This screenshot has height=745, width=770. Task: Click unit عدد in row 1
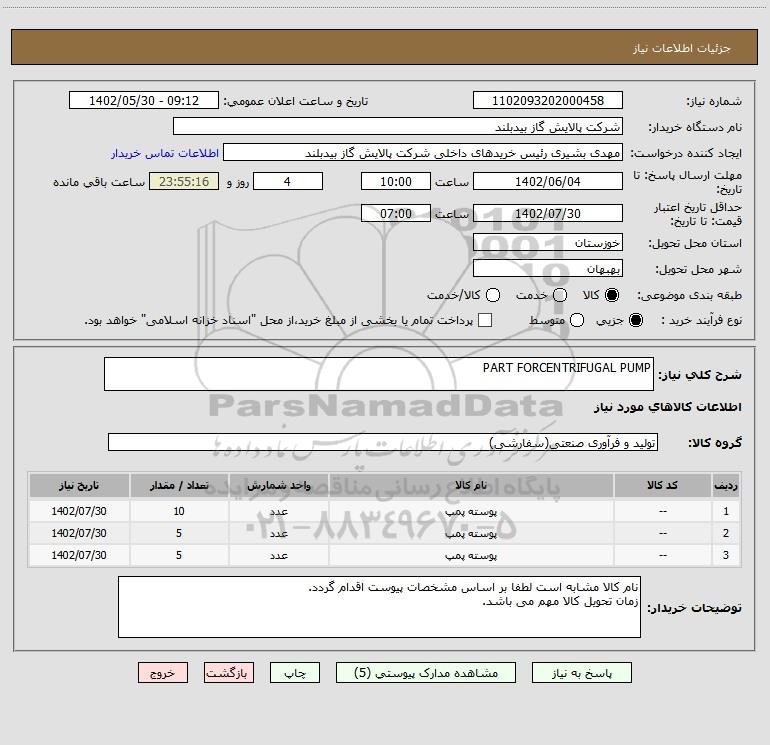(278, 511)
